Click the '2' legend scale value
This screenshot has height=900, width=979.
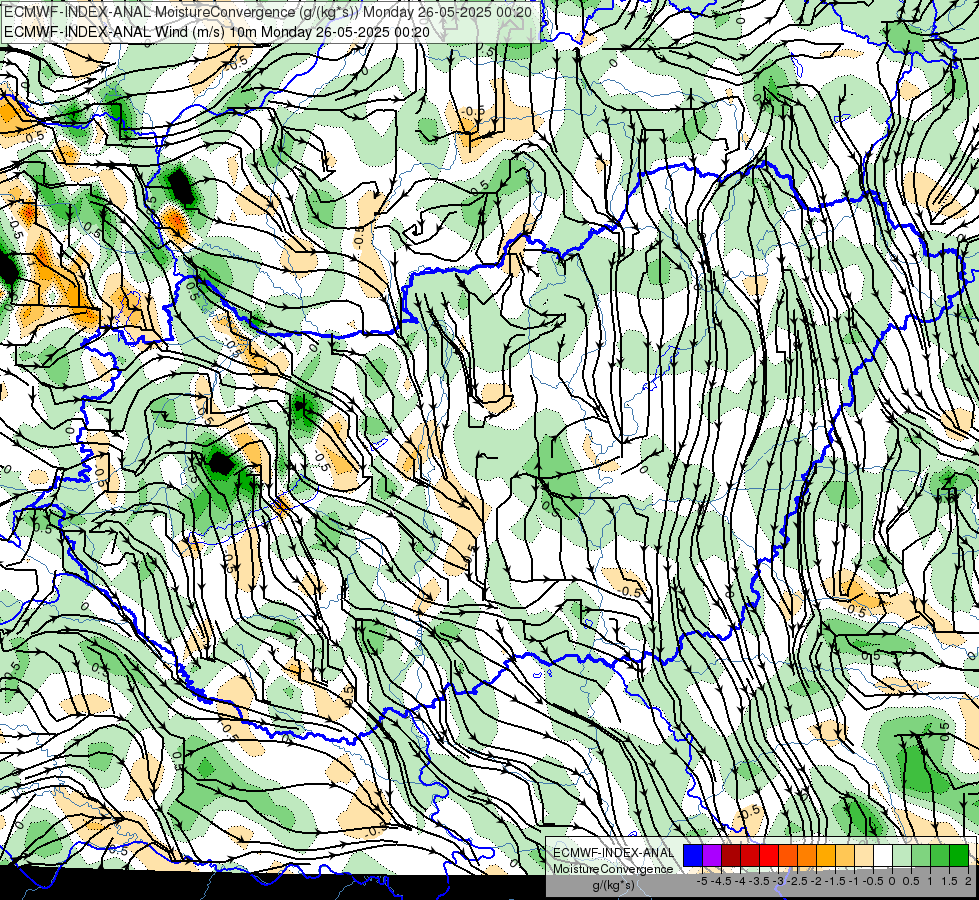pos(968,881)
